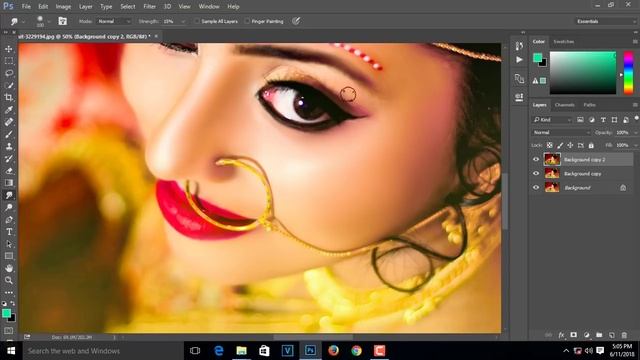Image resolution: width=640 pixels, height=360 pixels.
Task: Select the Pen tool
Action: pos(9,220)
